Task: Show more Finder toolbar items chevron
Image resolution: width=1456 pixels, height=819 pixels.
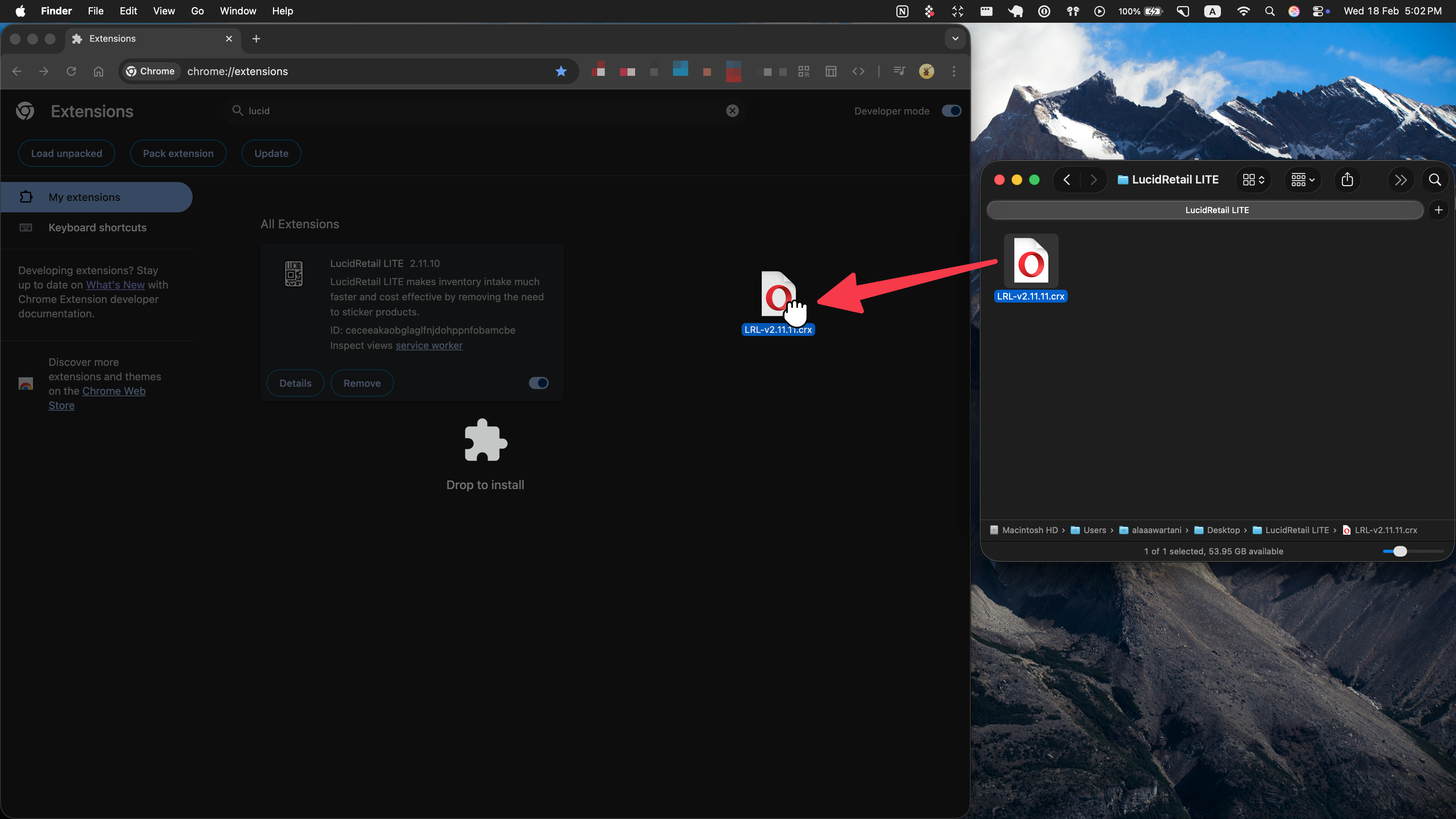Action: (x=1400, y=180)
